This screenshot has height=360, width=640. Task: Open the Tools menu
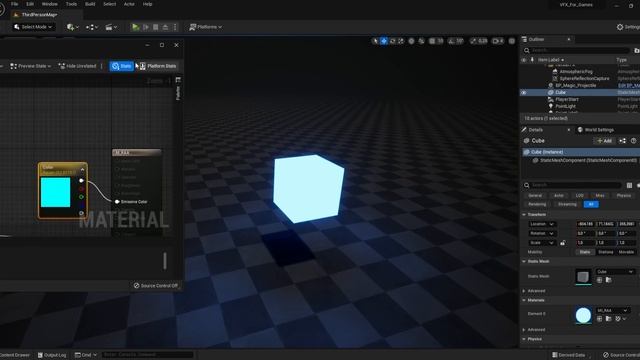pos(71,4)
